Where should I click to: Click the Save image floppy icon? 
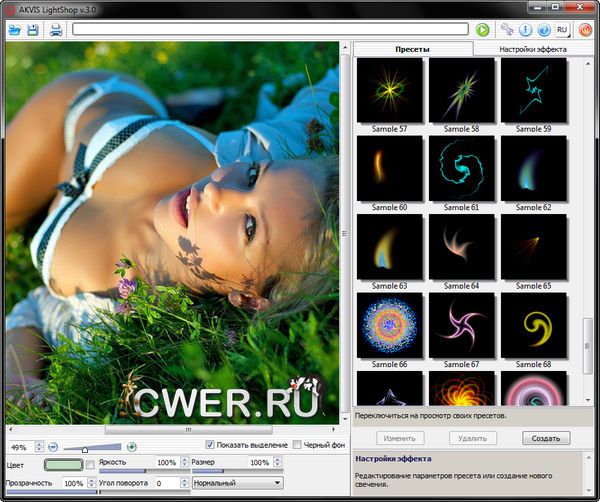pyautogui.click(x=33, y=30)
